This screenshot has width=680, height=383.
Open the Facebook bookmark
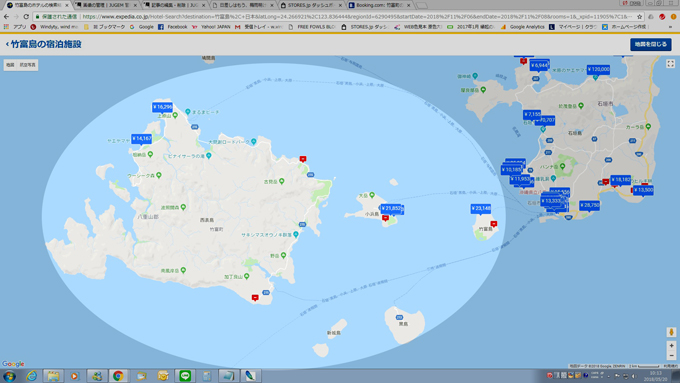tap(173, 27)
